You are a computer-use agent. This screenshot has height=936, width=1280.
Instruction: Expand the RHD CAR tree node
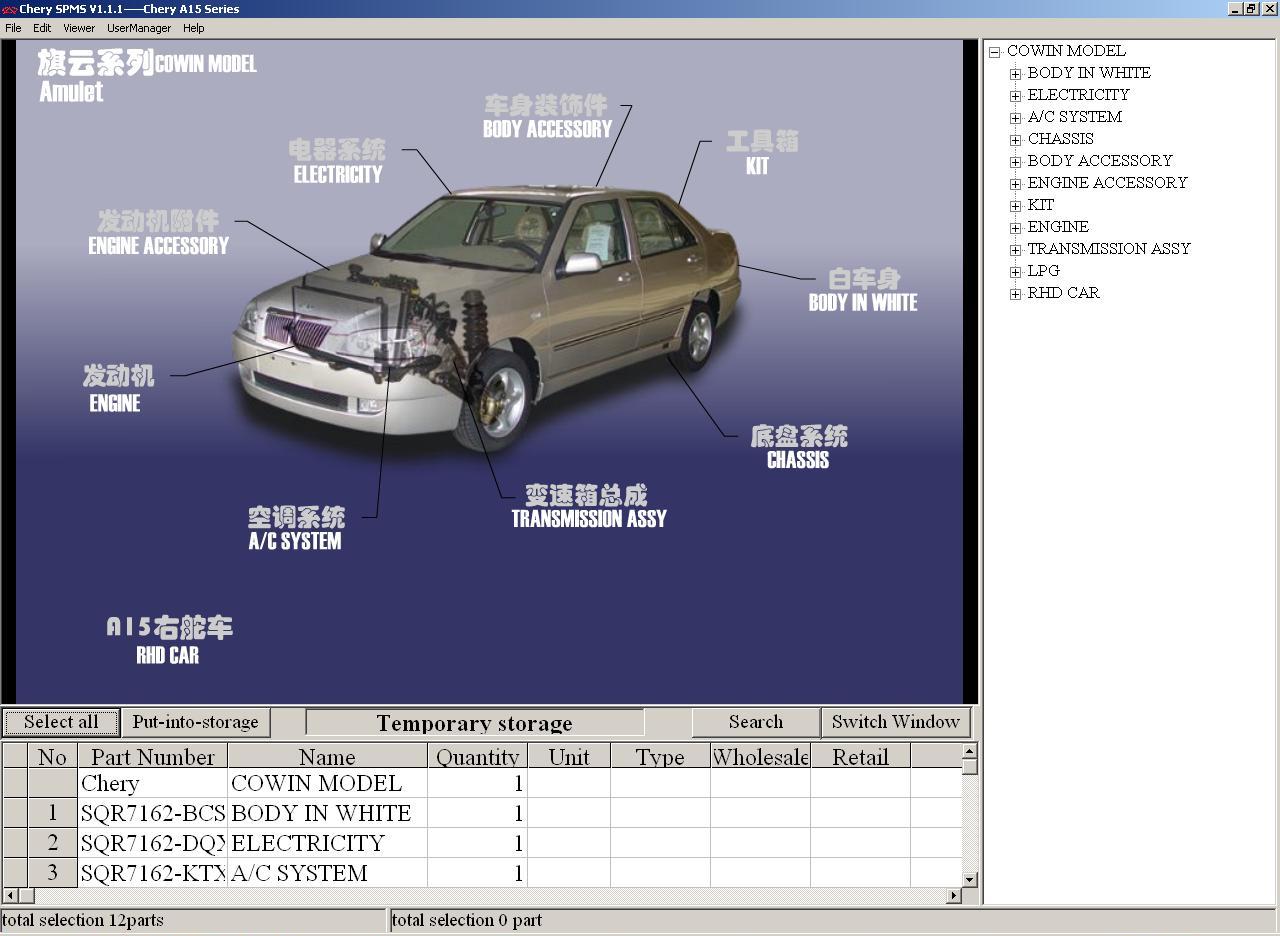tap(1016, 294)
